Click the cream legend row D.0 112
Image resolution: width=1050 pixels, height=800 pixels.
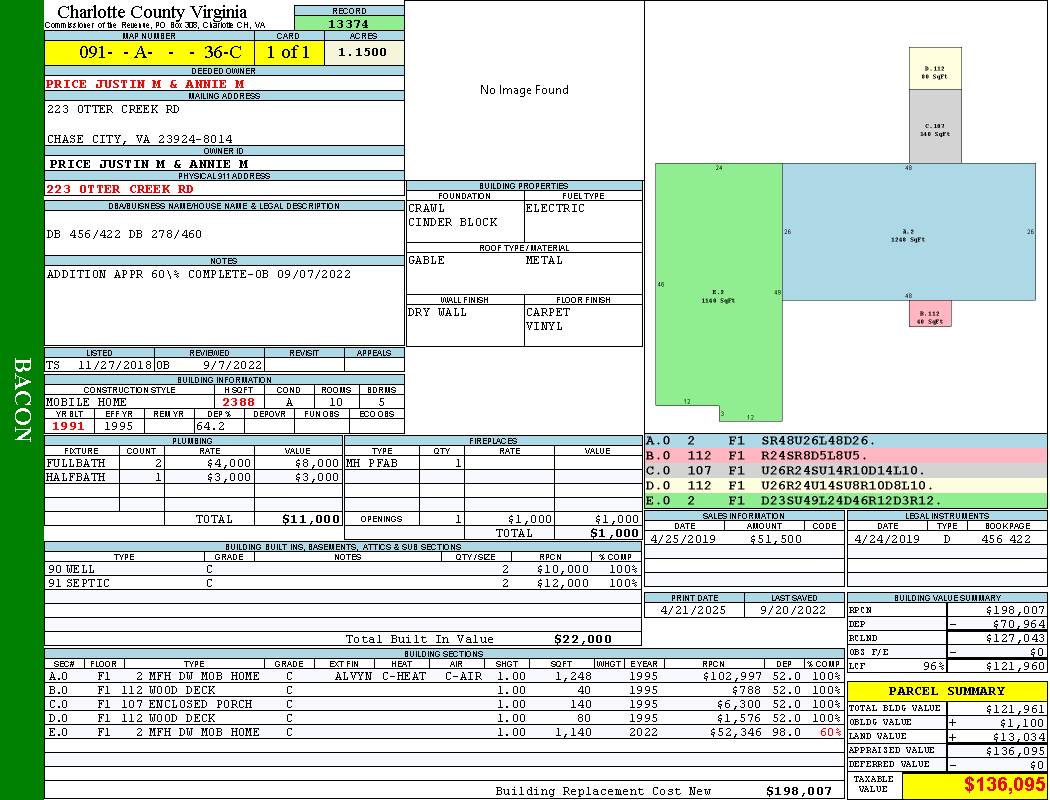846,486
